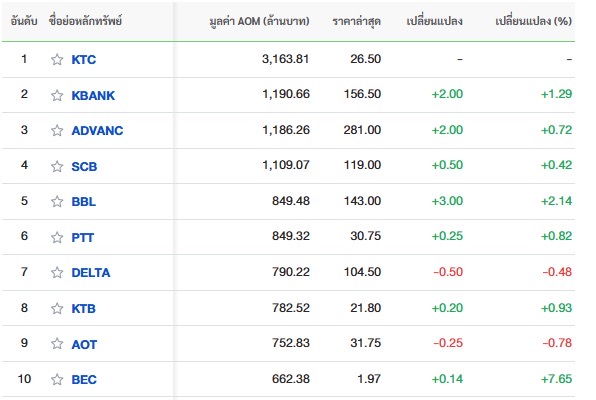Image resolution: width=596 pixels, height=400 pixels.
Task: Toggle the favorite star for DELTA
Action: (57, 273)
